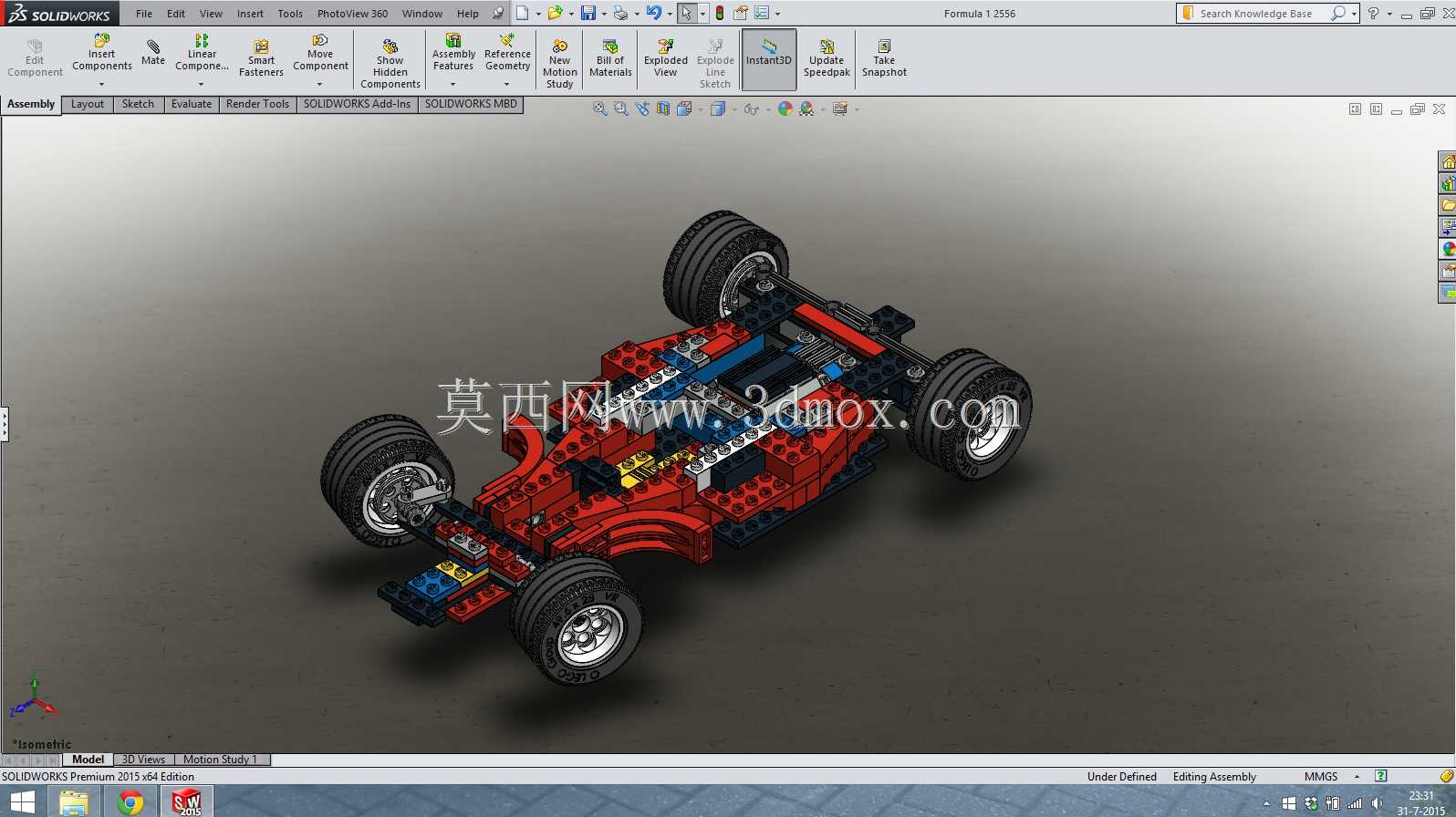The width and height of the screenshot is (1456, 817).
Task: Open the File menu
Action: pos(144,14)
